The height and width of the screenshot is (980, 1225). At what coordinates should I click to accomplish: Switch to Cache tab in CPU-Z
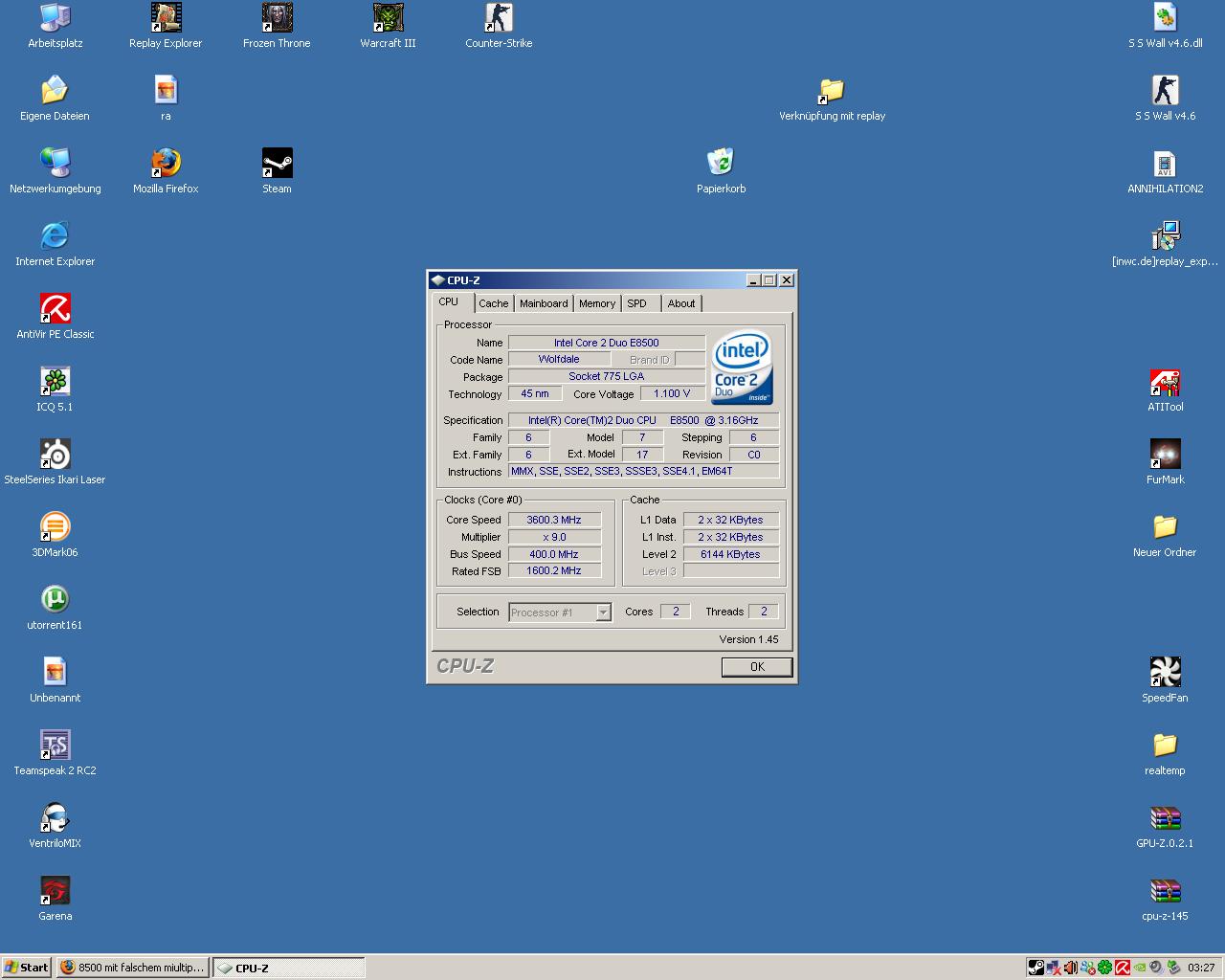[494, 303]
